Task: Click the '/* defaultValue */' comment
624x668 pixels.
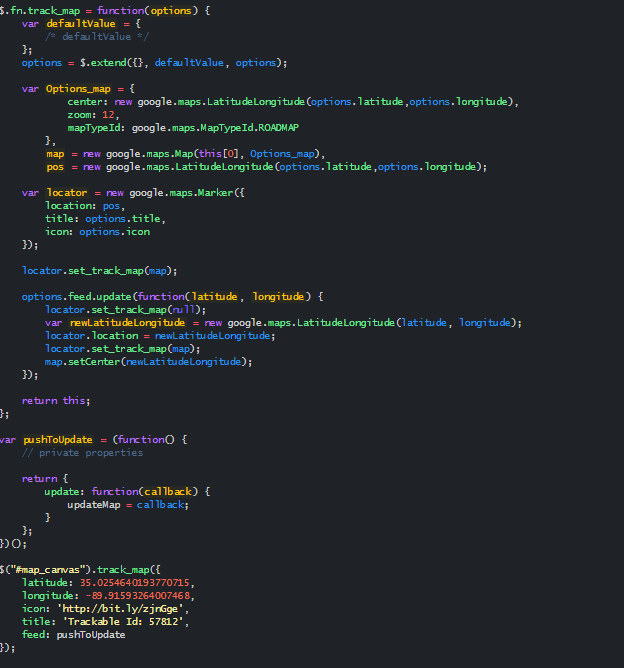Action: pyautogui.click(x=97, y=37)
